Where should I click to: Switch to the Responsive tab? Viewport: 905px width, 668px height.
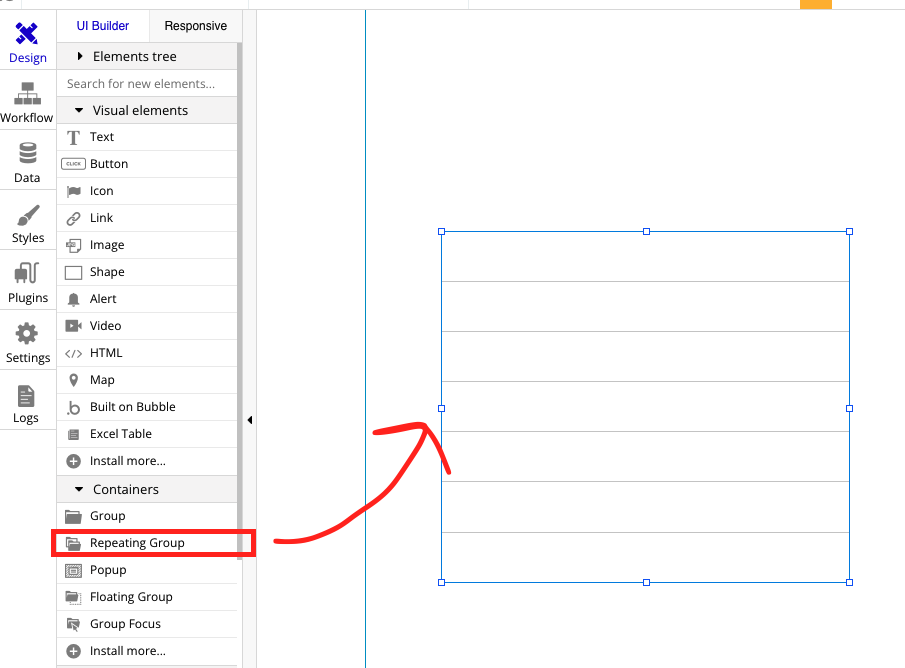[x=195, y=25]
